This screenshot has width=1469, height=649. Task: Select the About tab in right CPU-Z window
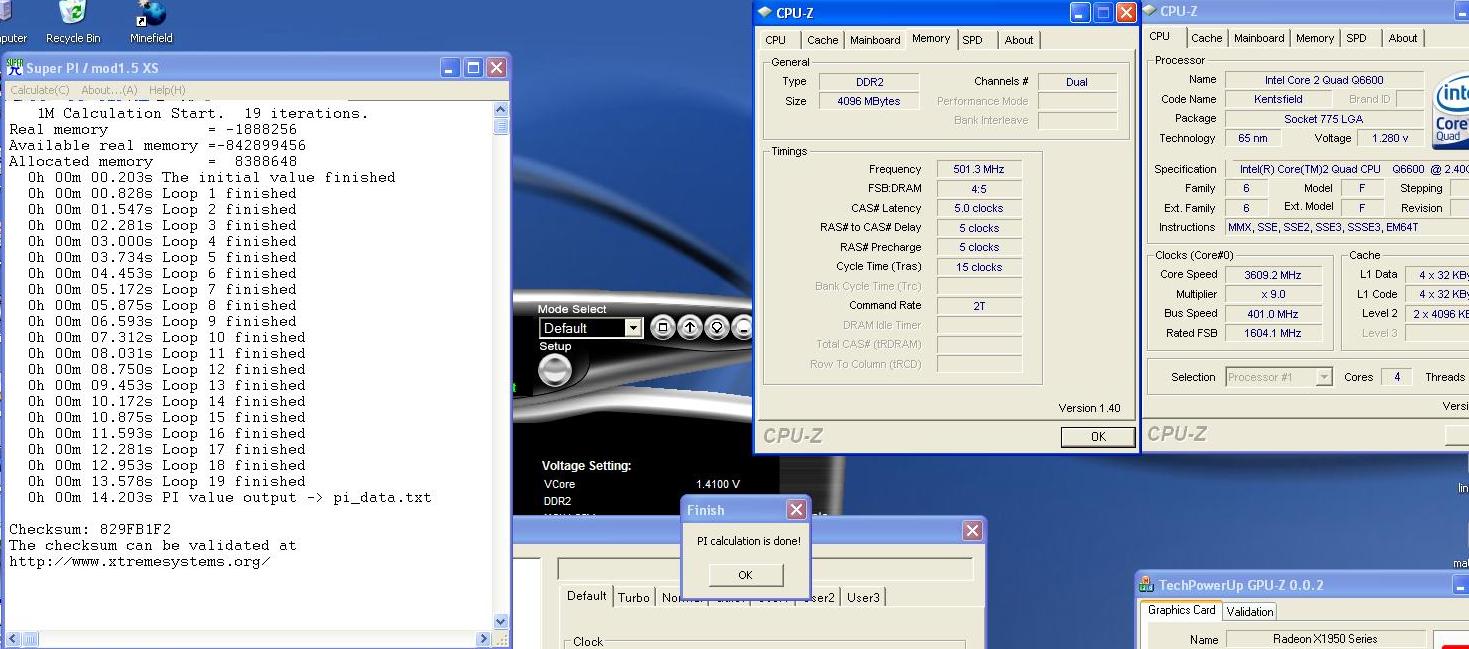pos(1402,38)
